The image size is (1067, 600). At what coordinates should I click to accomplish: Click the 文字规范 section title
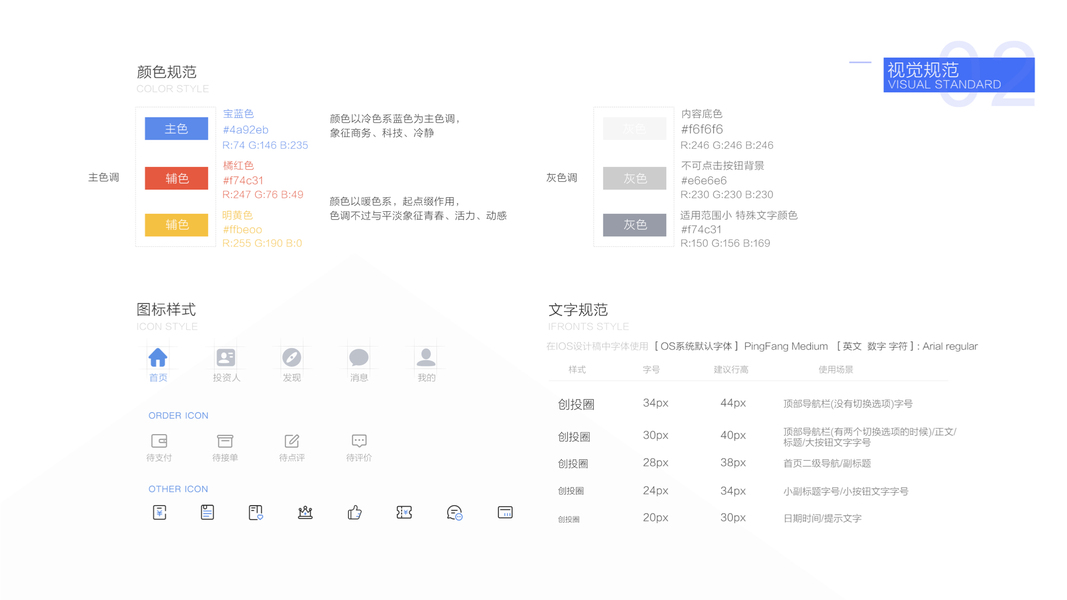click(578, 310)
